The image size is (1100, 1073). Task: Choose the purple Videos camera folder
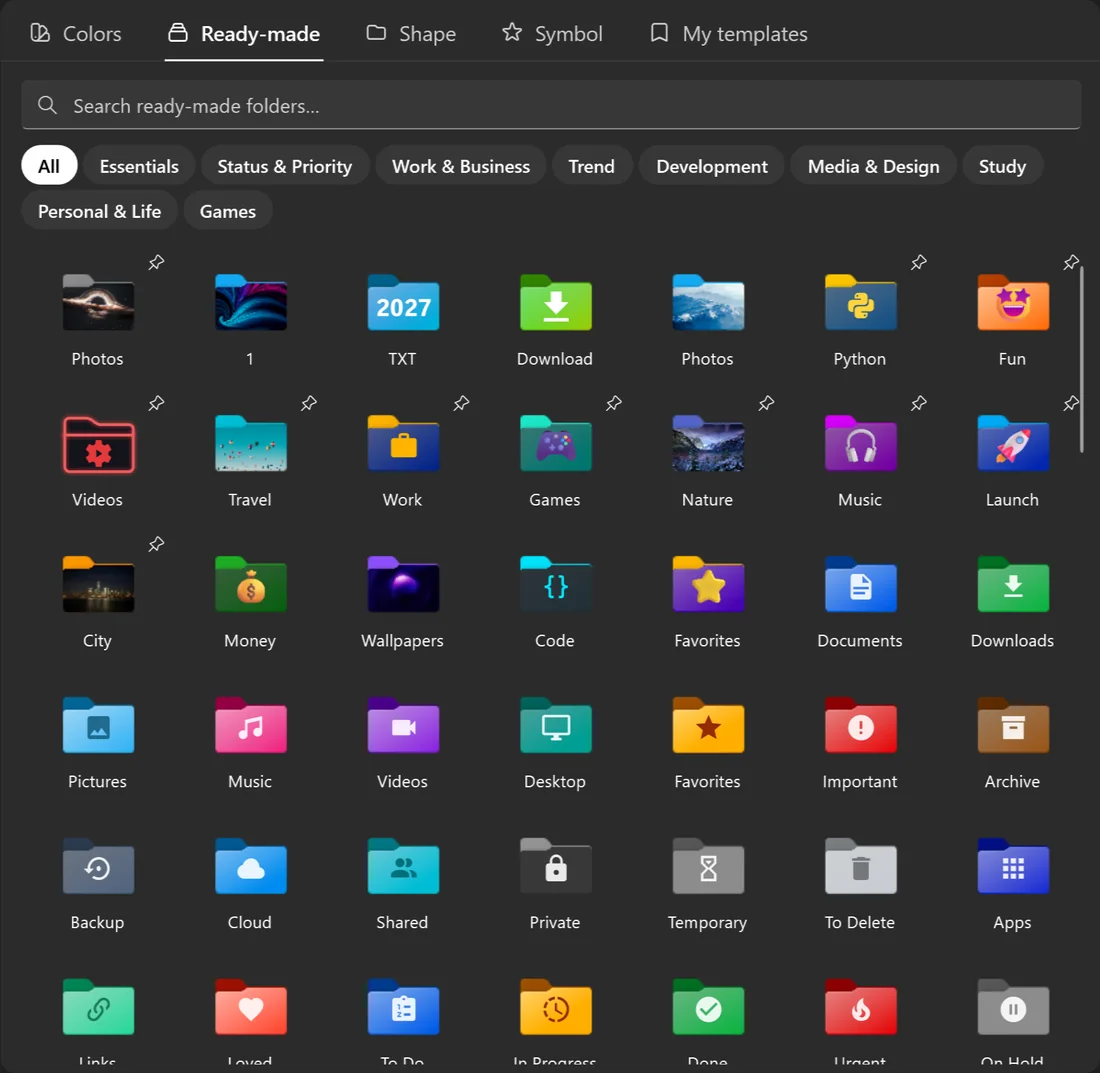(403, 727)
